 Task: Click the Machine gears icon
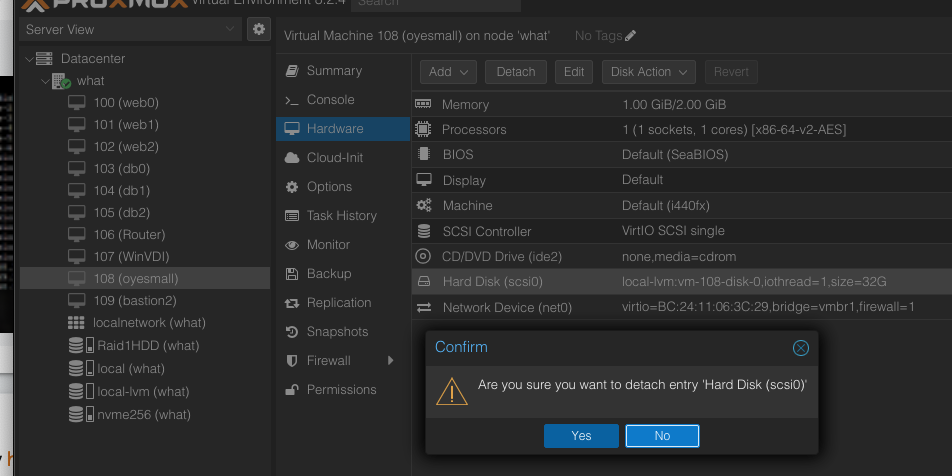(424, 205)
